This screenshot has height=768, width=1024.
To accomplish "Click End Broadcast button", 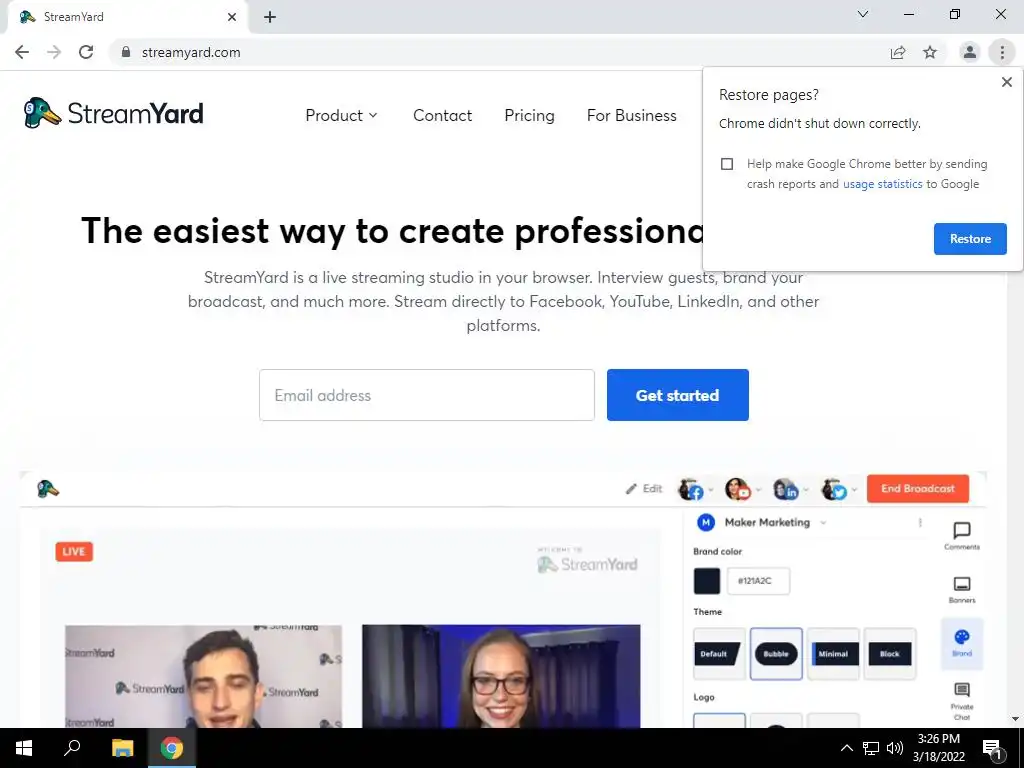I will pyautogui.click(x=918, y=488).
